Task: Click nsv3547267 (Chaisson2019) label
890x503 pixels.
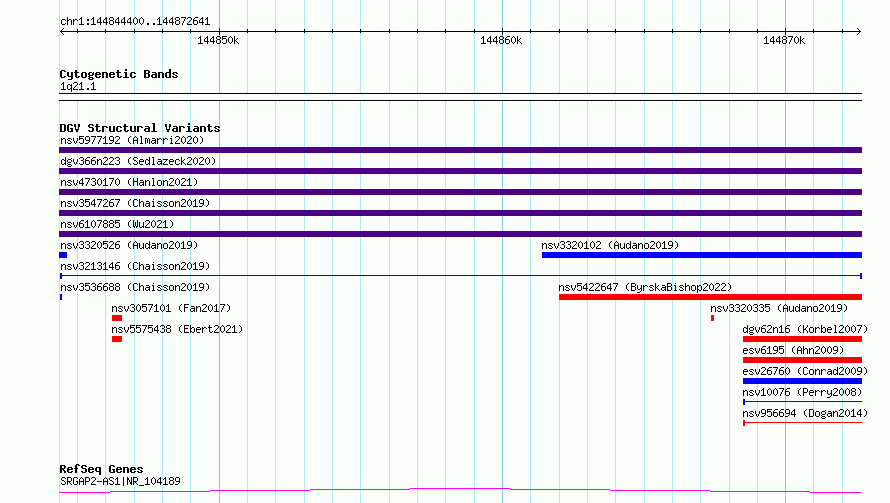Action: point(135,203)
